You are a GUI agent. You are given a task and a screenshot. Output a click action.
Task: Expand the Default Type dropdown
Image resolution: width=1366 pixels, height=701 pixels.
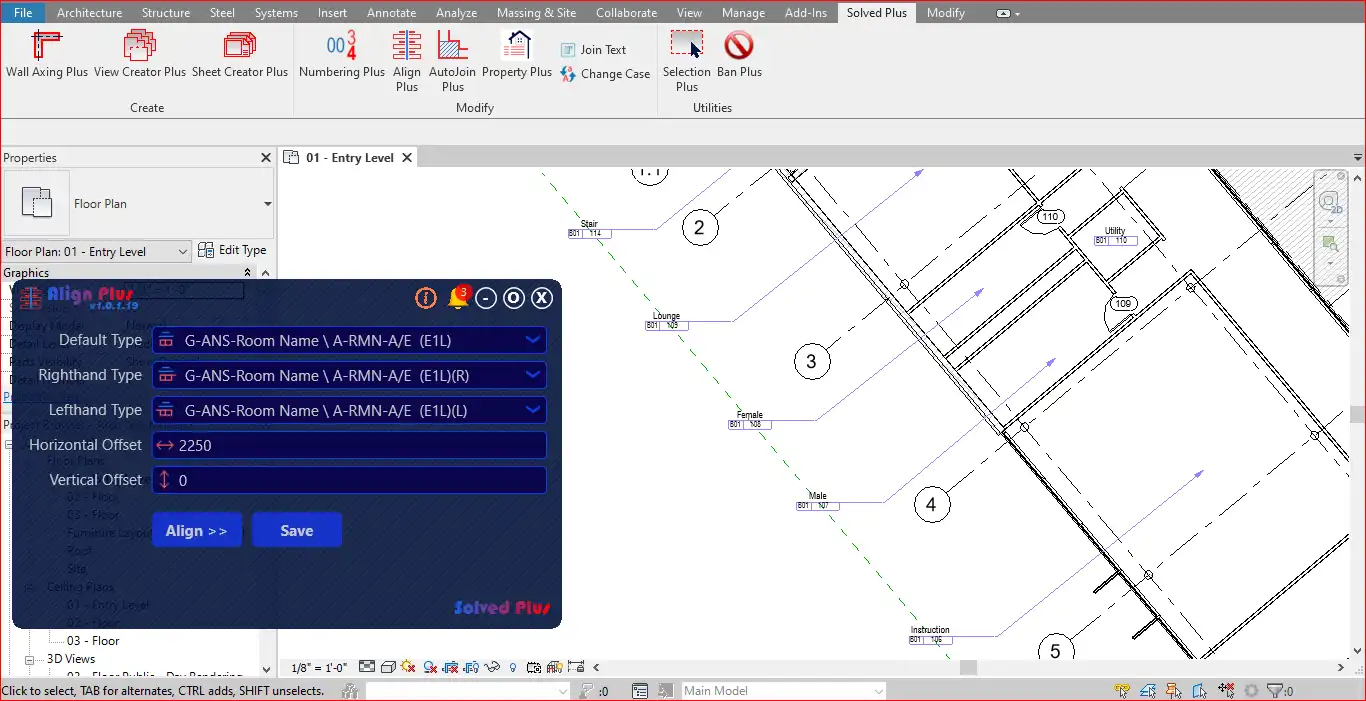[533, 340]
